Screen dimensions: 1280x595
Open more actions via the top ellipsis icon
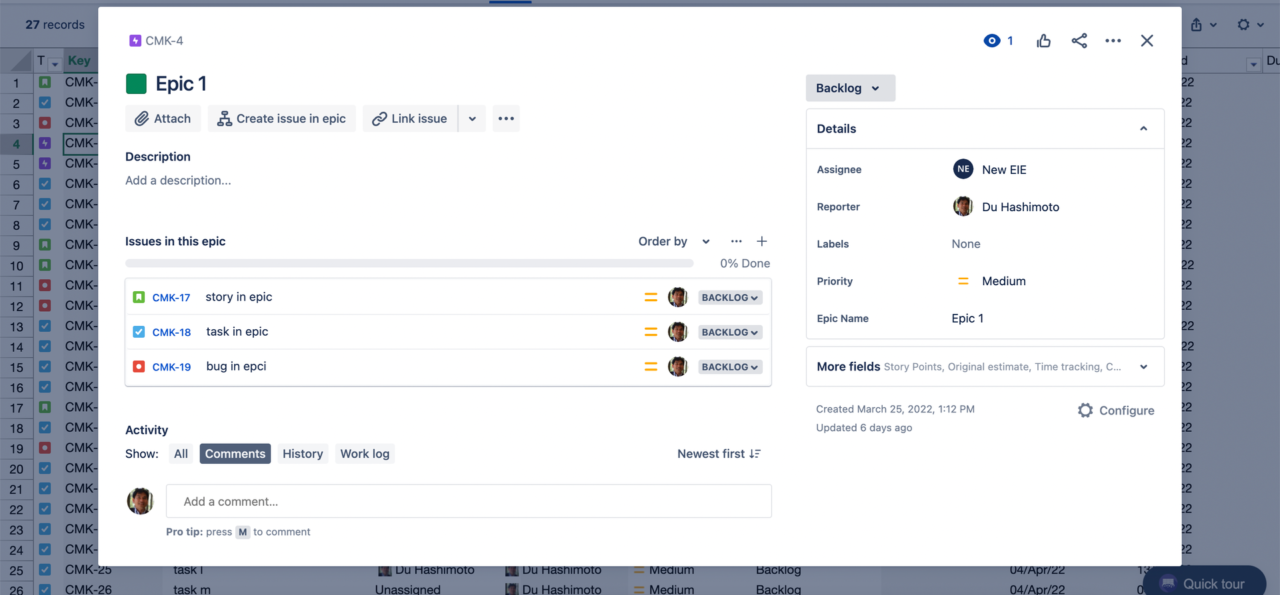(1113, 41)
